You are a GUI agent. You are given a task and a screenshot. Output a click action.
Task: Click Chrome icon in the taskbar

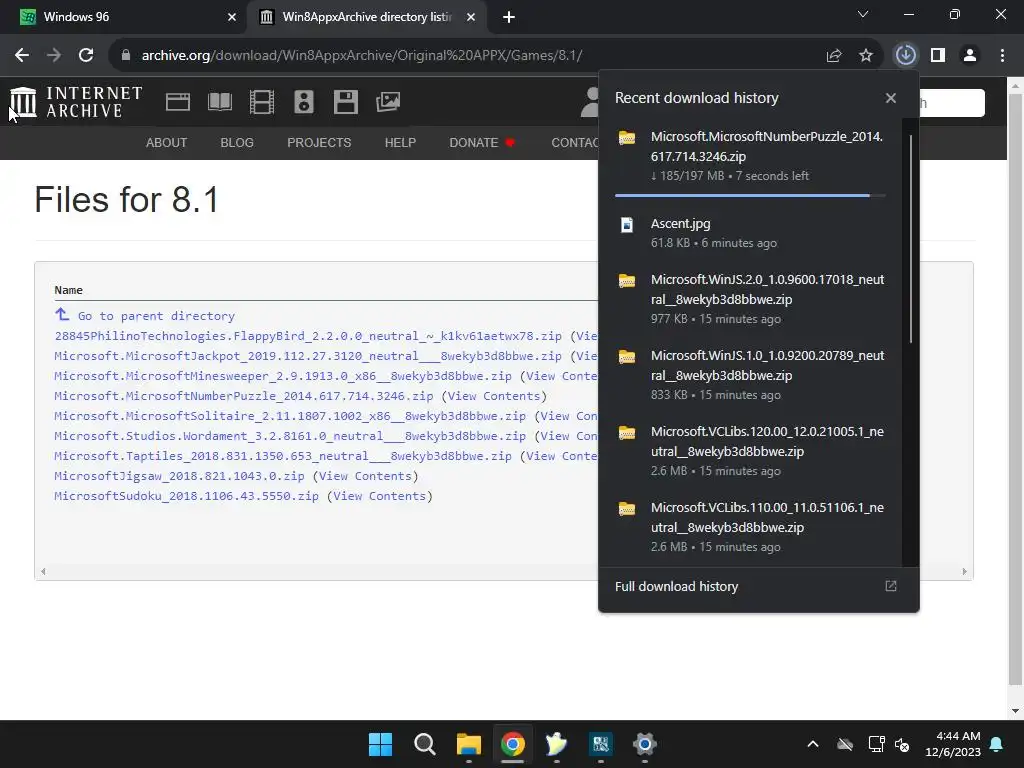[x=513, y=744]
